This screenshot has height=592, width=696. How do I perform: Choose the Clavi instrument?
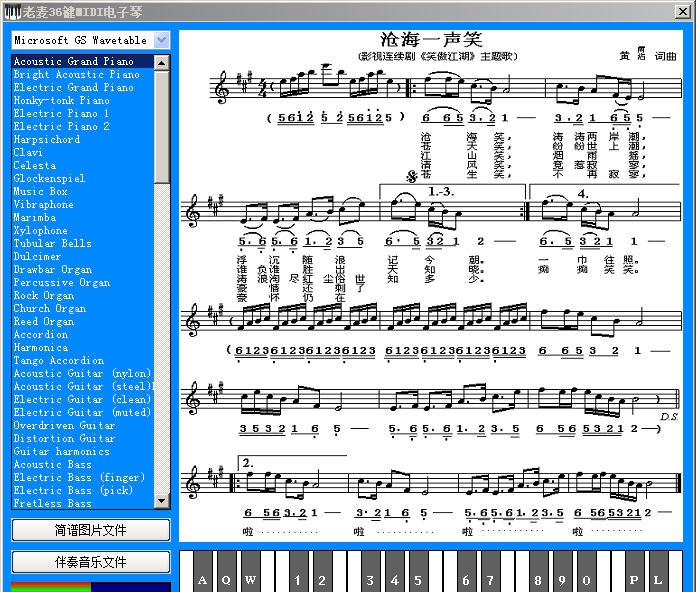point(83,152)
